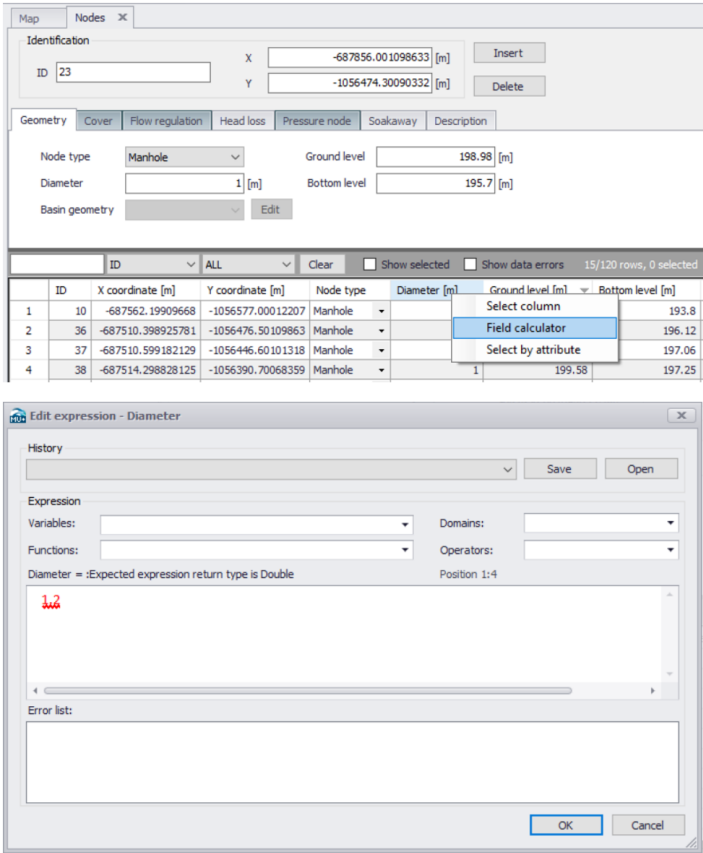Click the Edit basin geometry button
Image resolution: width=703 pixels, height=853 pixels.
[272, 209]
